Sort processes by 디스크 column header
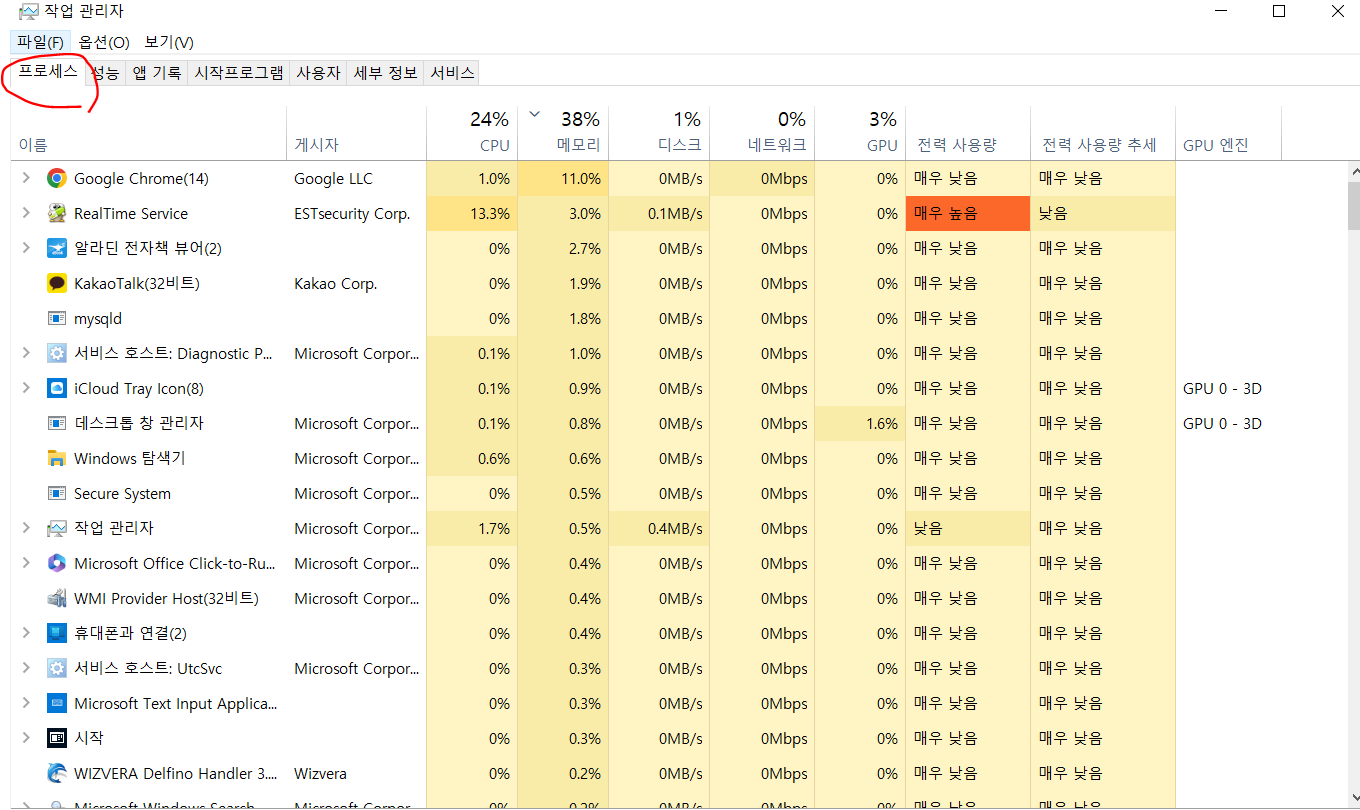This screenshot has width=1360, height=810. tap(659, 133)
